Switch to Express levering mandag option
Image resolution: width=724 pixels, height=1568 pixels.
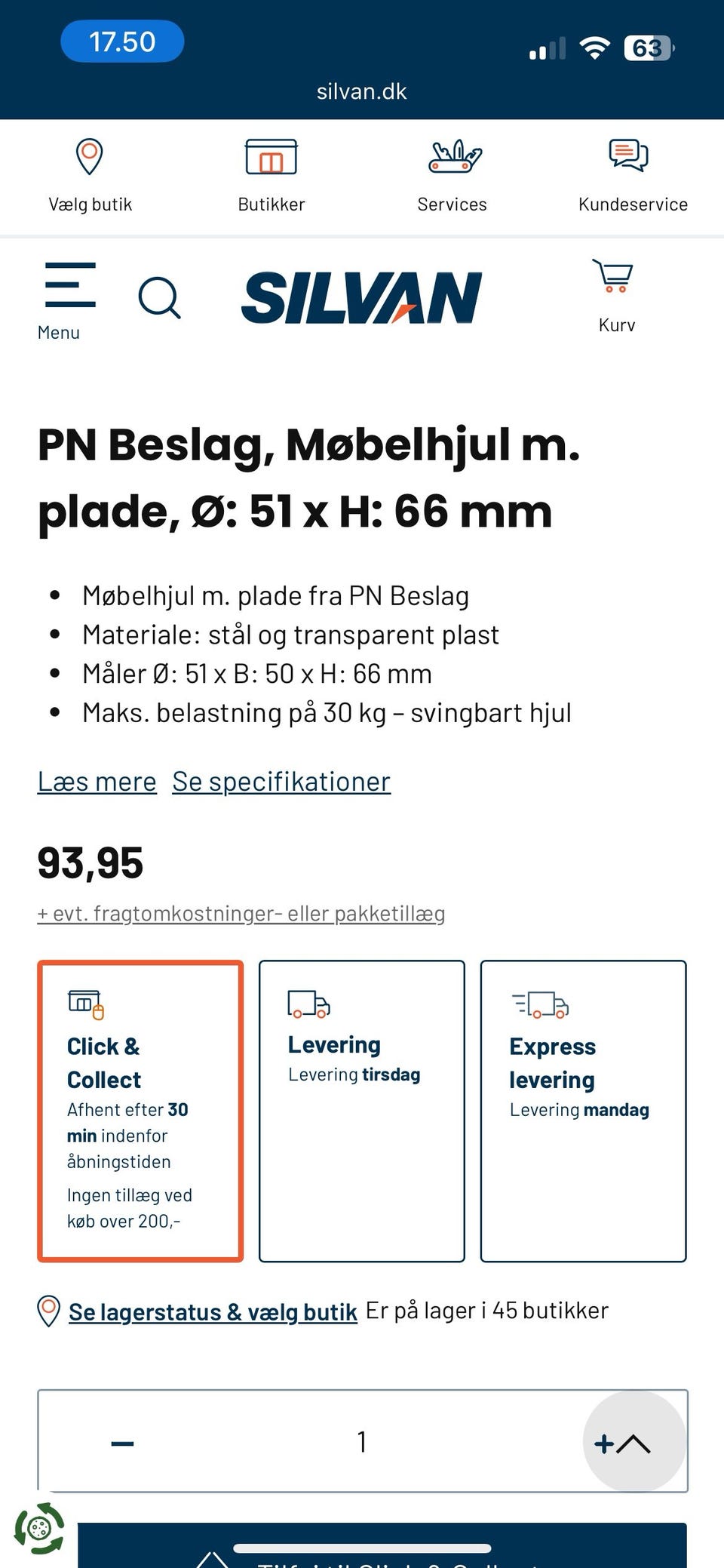click(x=582, y=1109)
